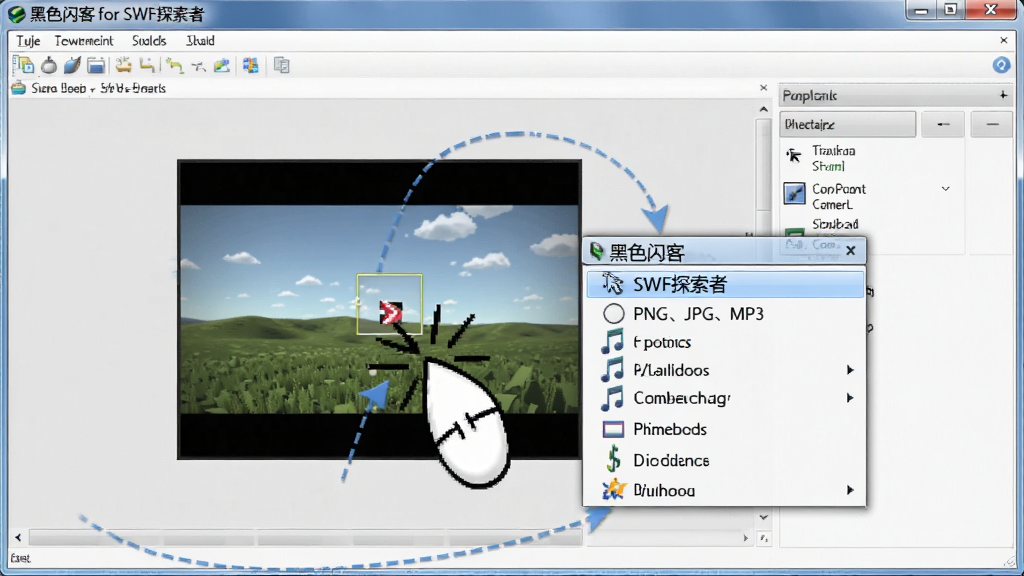Choose the Phimebods menu entry
This screenshot has height=576, width=1024.
pos(726,429)
